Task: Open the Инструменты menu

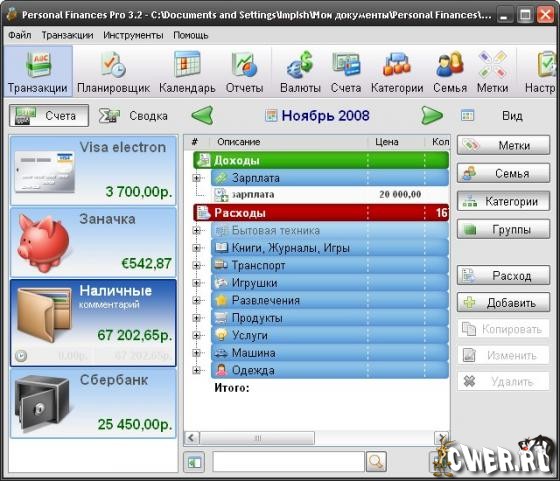Action: point(133,35)
